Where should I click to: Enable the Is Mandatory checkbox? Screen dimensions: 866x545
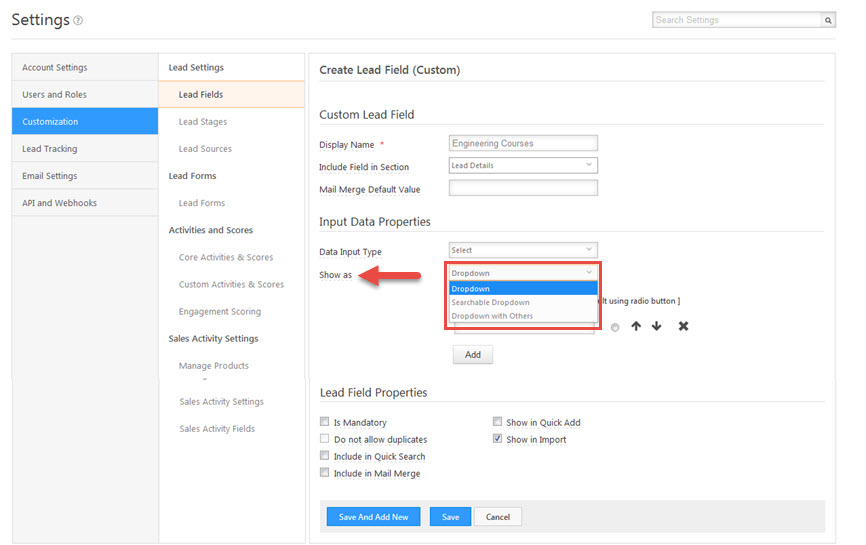(324, 423)
